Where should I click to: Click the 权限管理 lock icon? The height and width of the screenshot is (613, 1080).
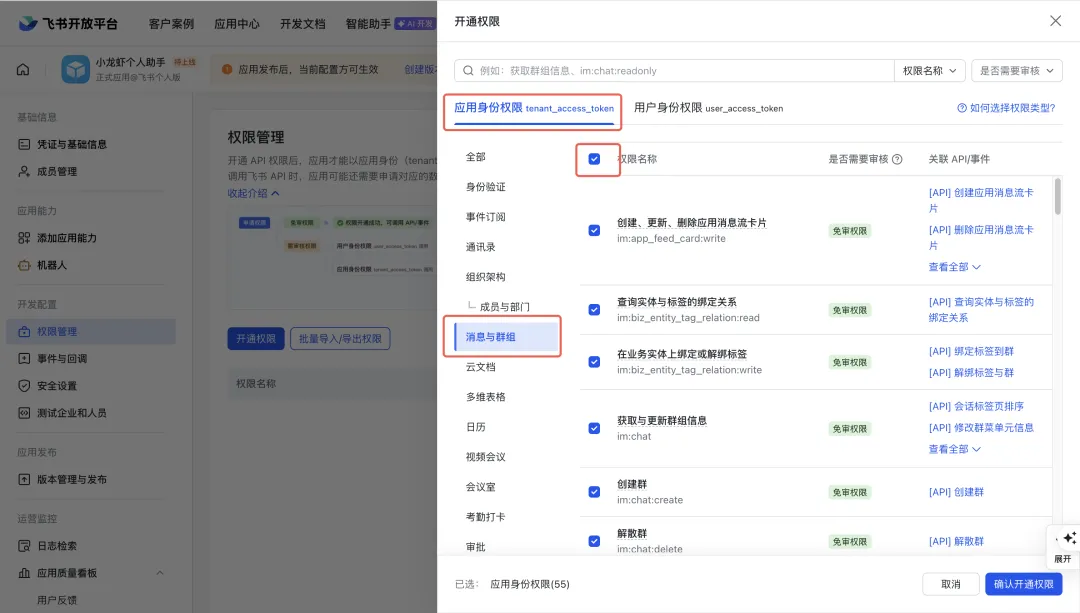pyautogui.click(x=24, y=331)
